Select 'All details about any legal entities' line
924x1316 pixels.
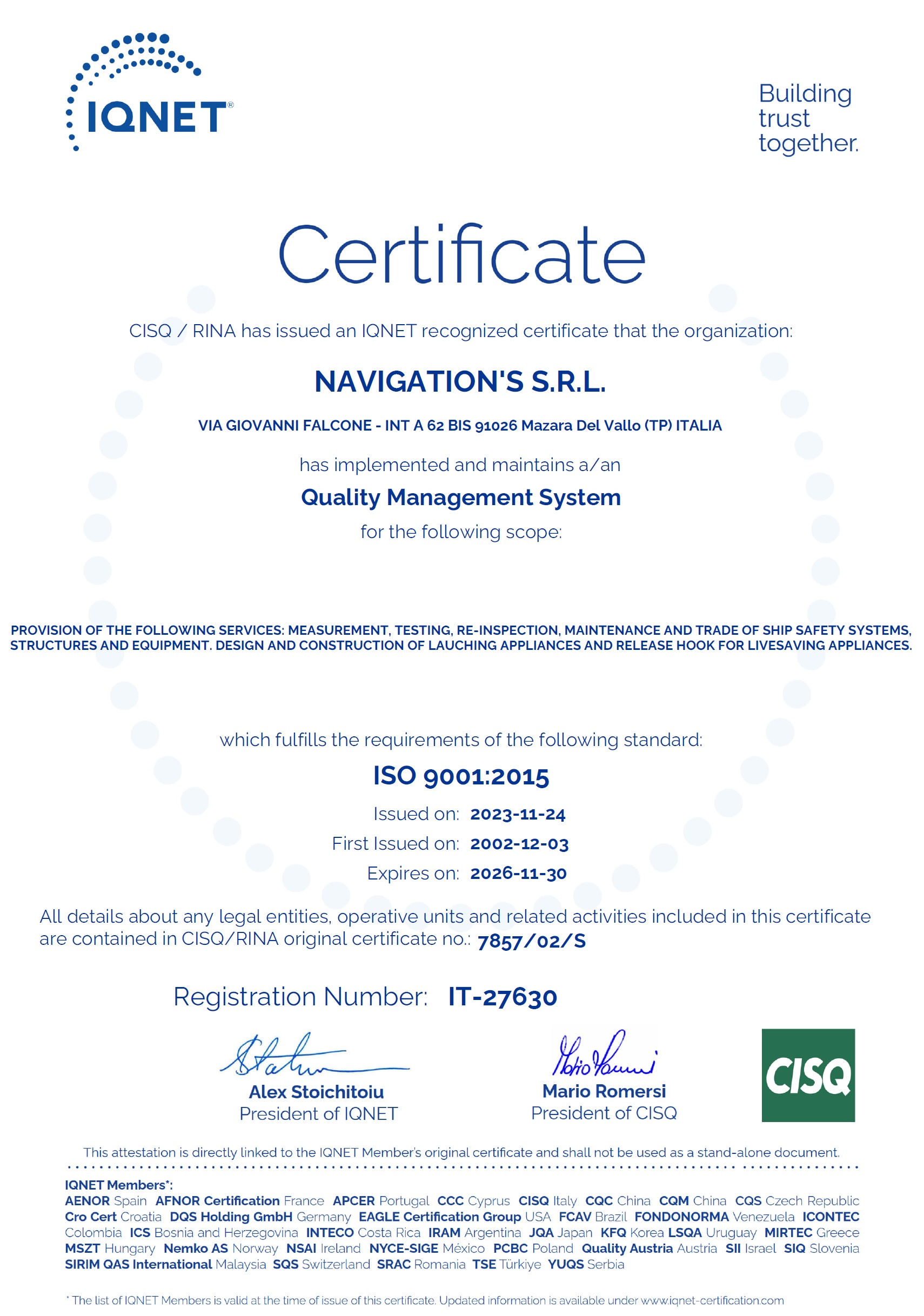[x=455, y=916]
